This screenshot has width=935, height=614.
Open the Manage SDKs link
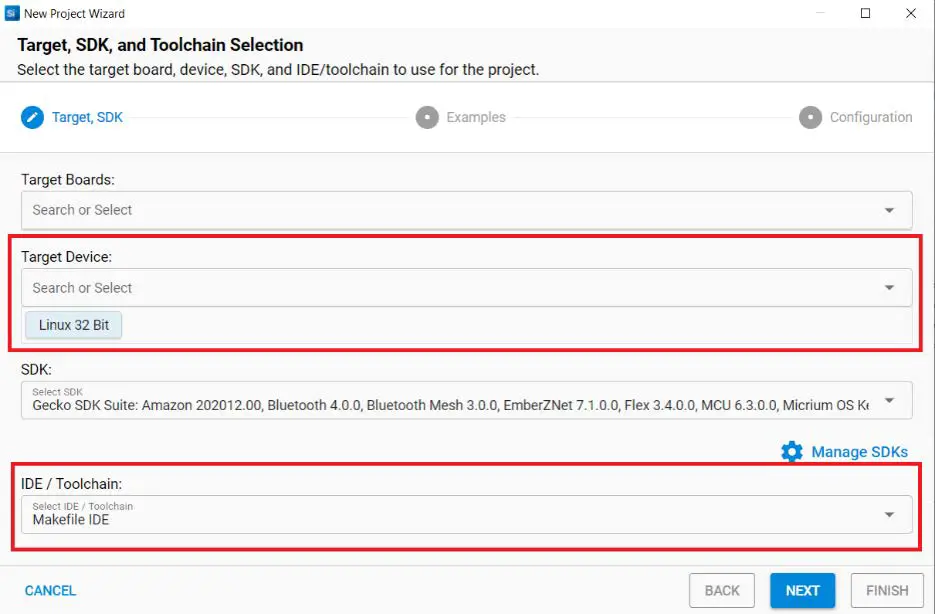[859, 452]
